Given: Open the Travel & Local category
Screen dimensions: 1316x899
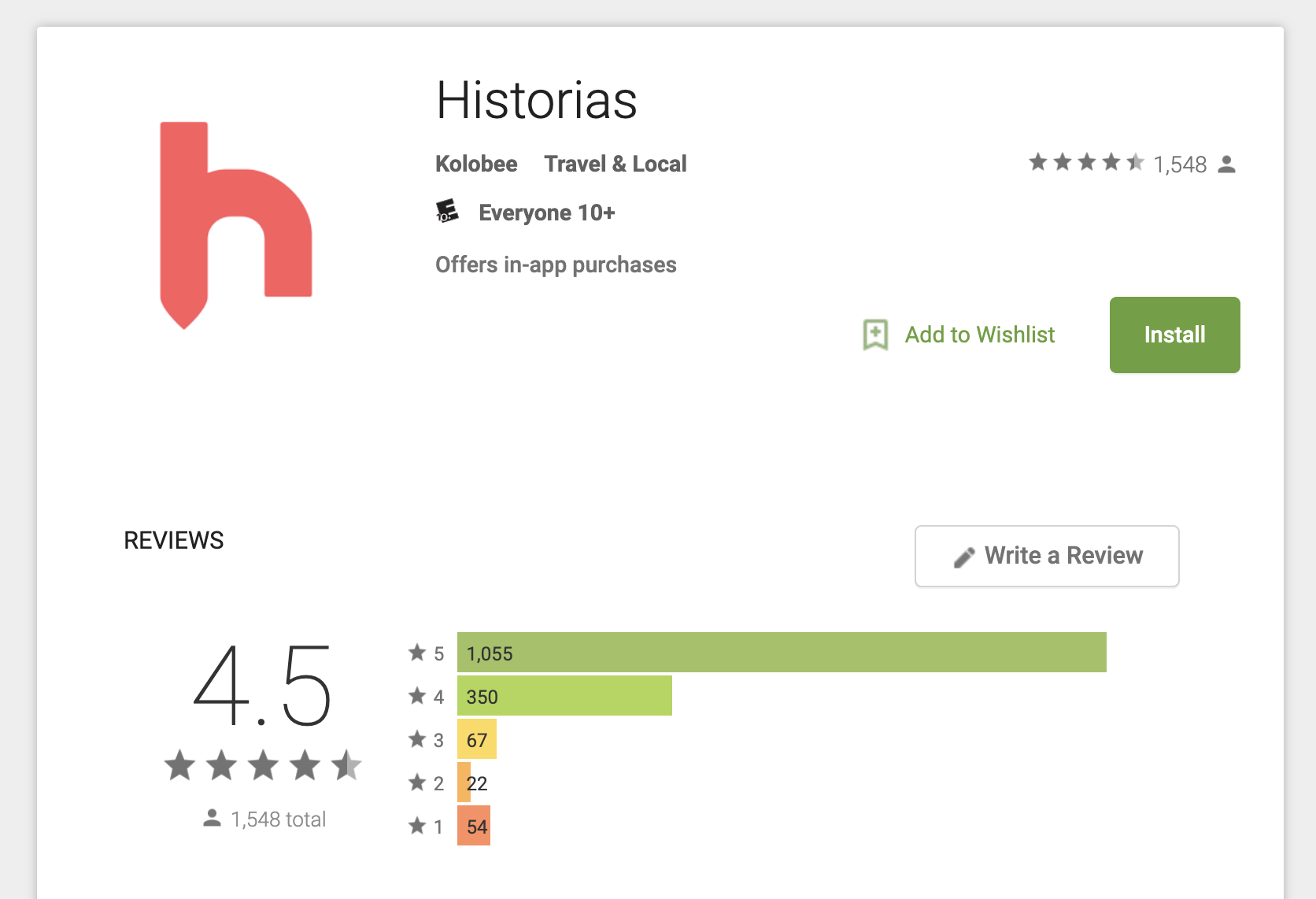Looking at the screenshot, I should 615,164.
